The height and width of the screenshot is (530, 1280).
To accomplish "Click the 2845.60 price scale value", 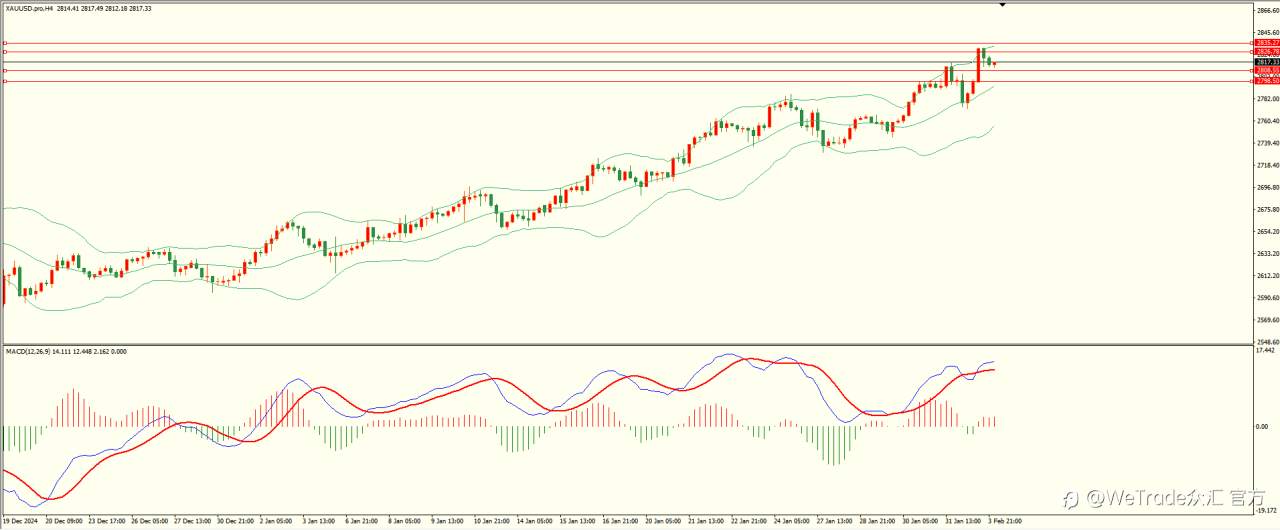I will (1267, 33).
